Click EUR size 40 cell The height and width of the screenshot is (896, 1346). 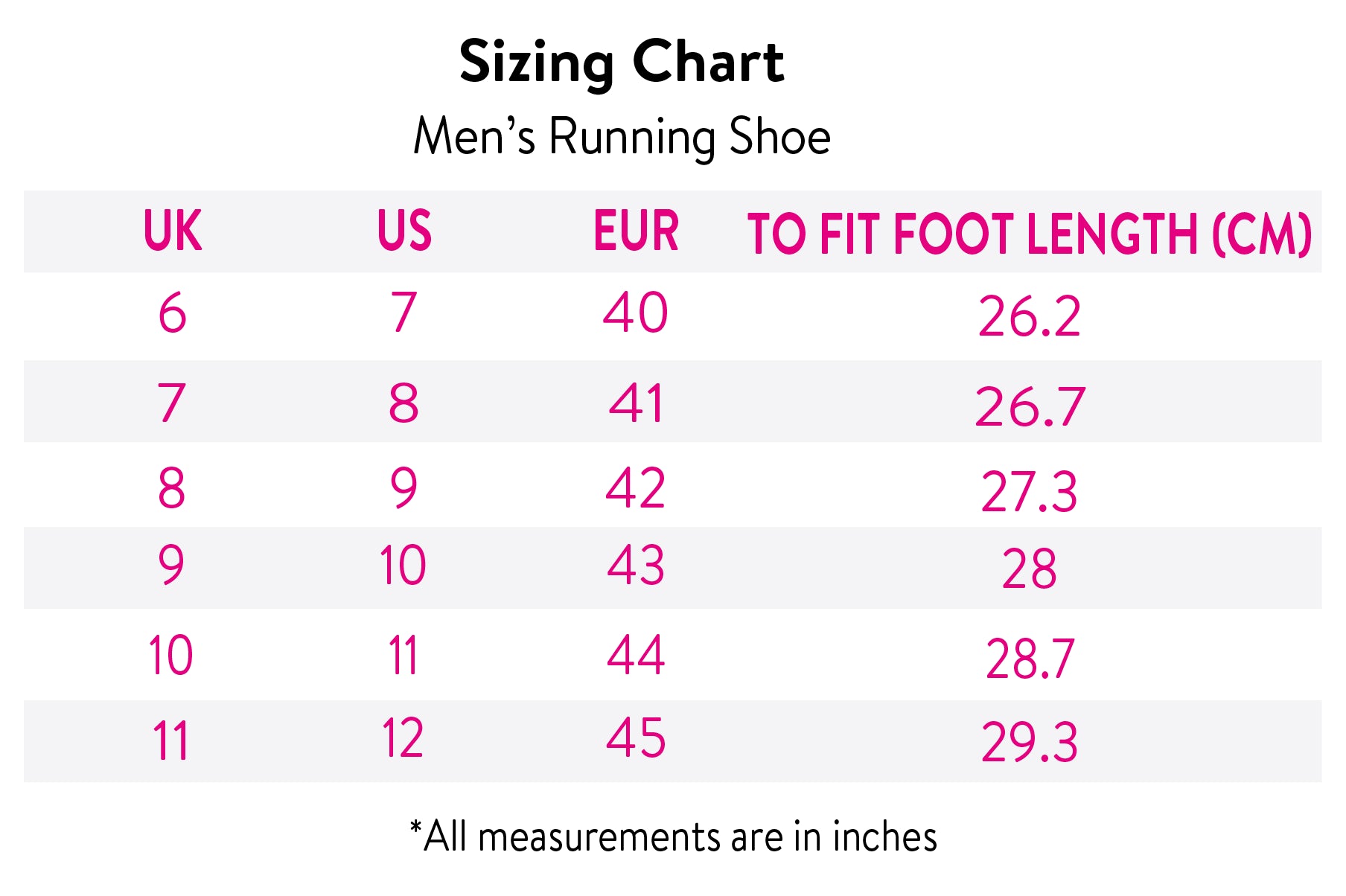636,313
